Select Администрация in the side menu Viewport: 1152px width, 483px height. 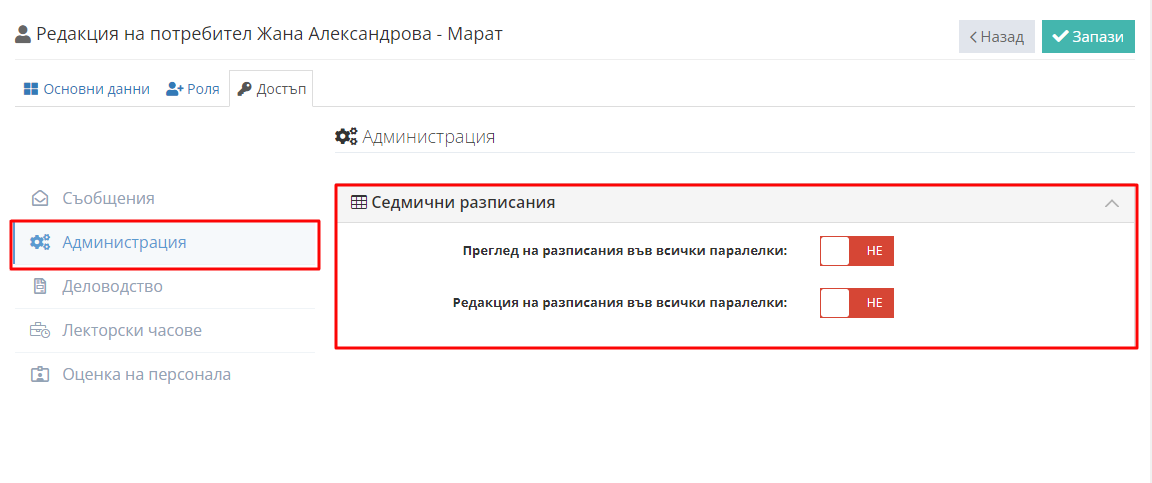(165, 243)
